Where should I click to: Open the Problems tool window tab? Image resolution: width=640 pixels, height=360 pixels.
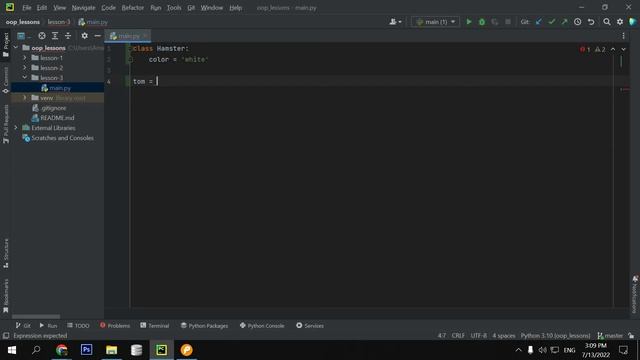click(115, 325)
